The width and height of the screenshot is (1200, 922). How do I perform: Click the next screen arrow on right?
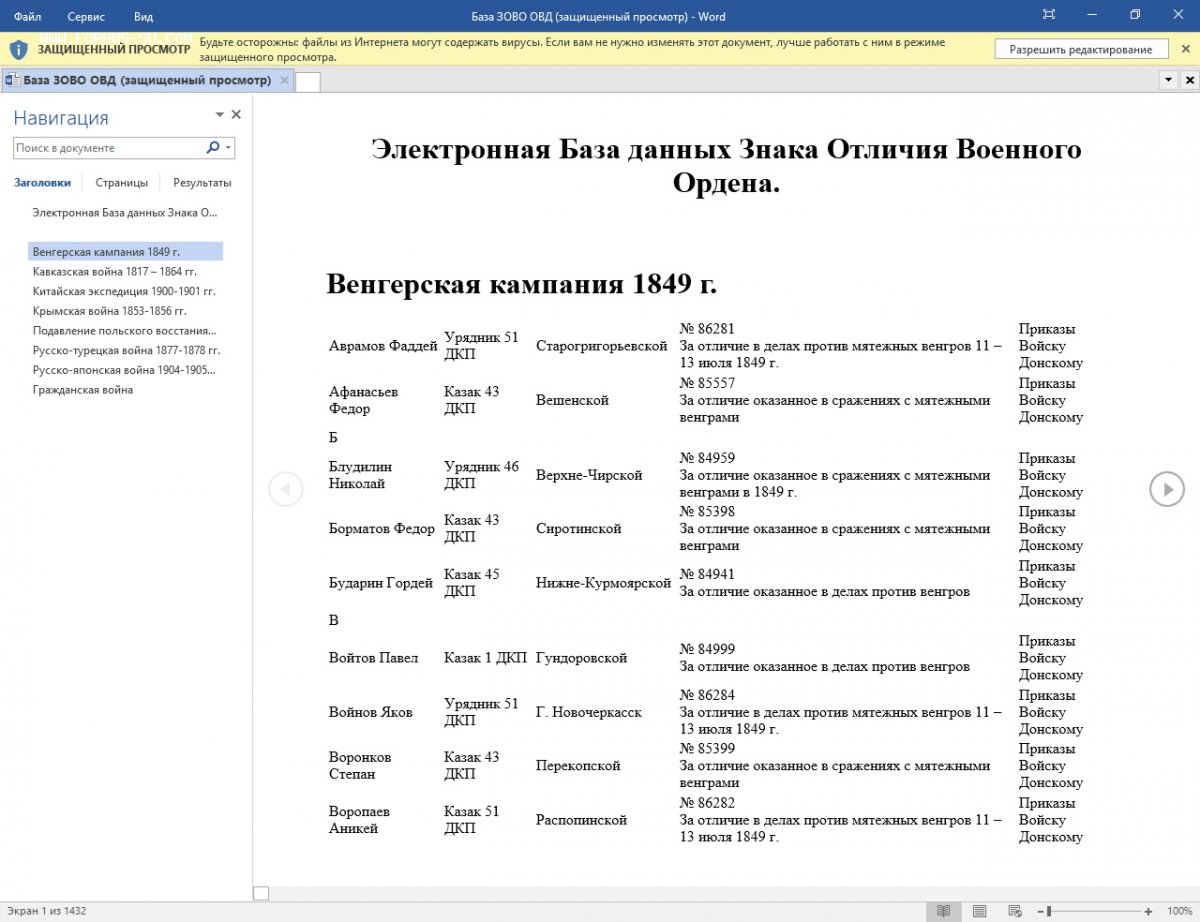pyautogui.click(x=1166, y=489)
